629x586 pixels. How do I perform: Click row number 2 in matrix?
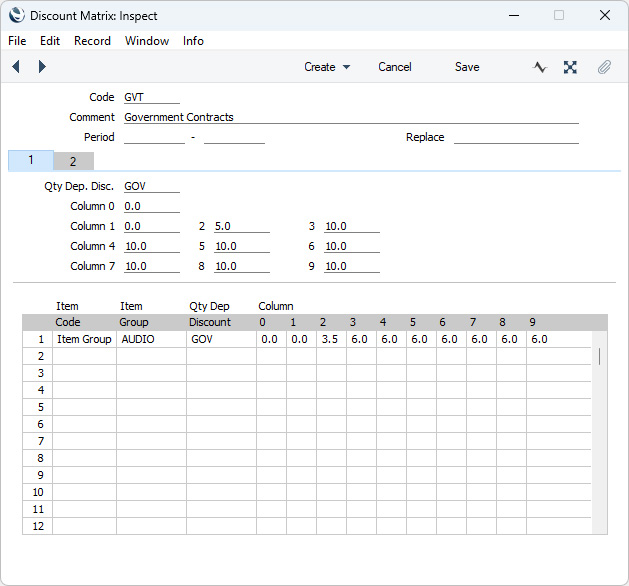(38, 356)
